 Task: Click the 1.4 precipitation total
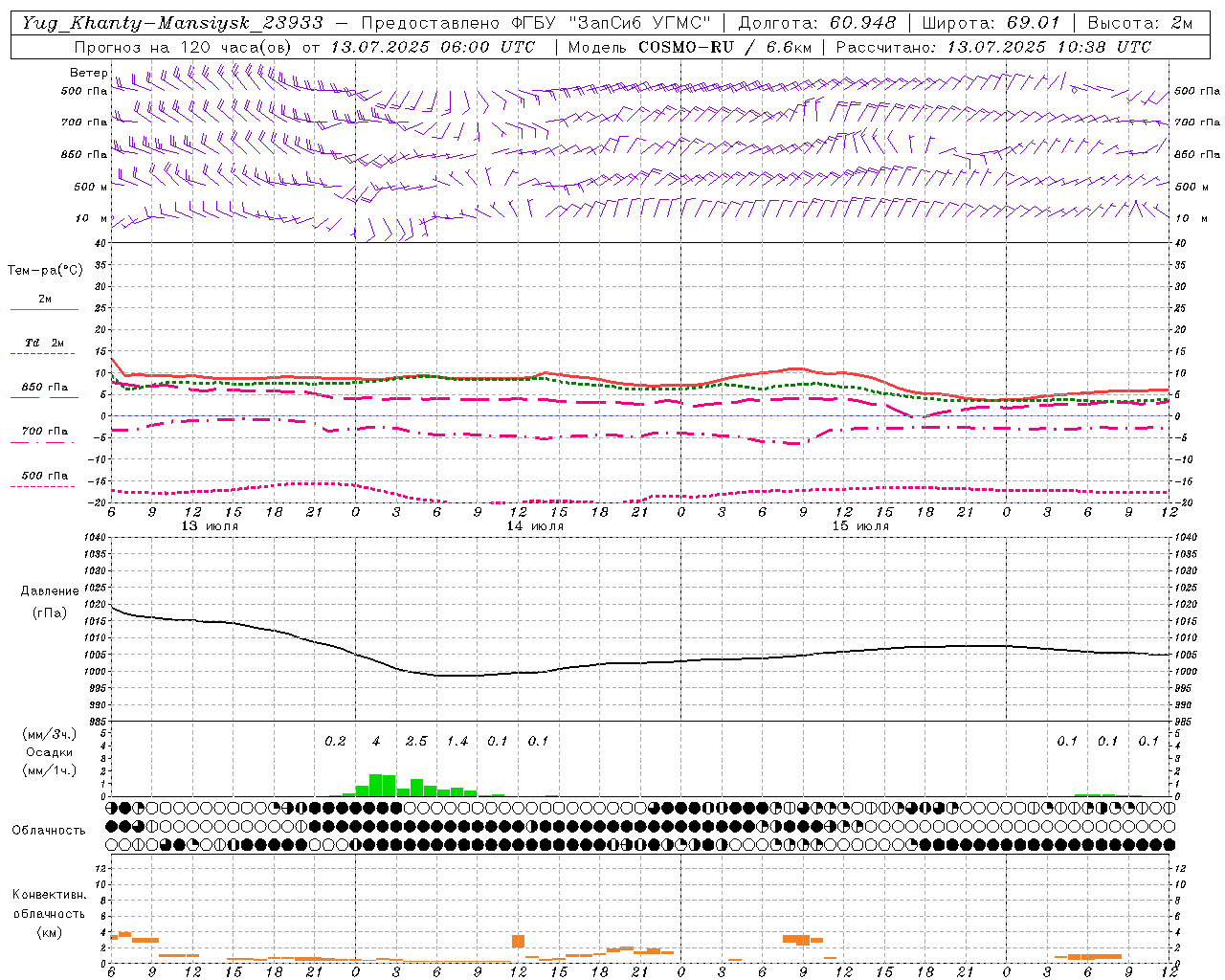[x=457, y=742]
